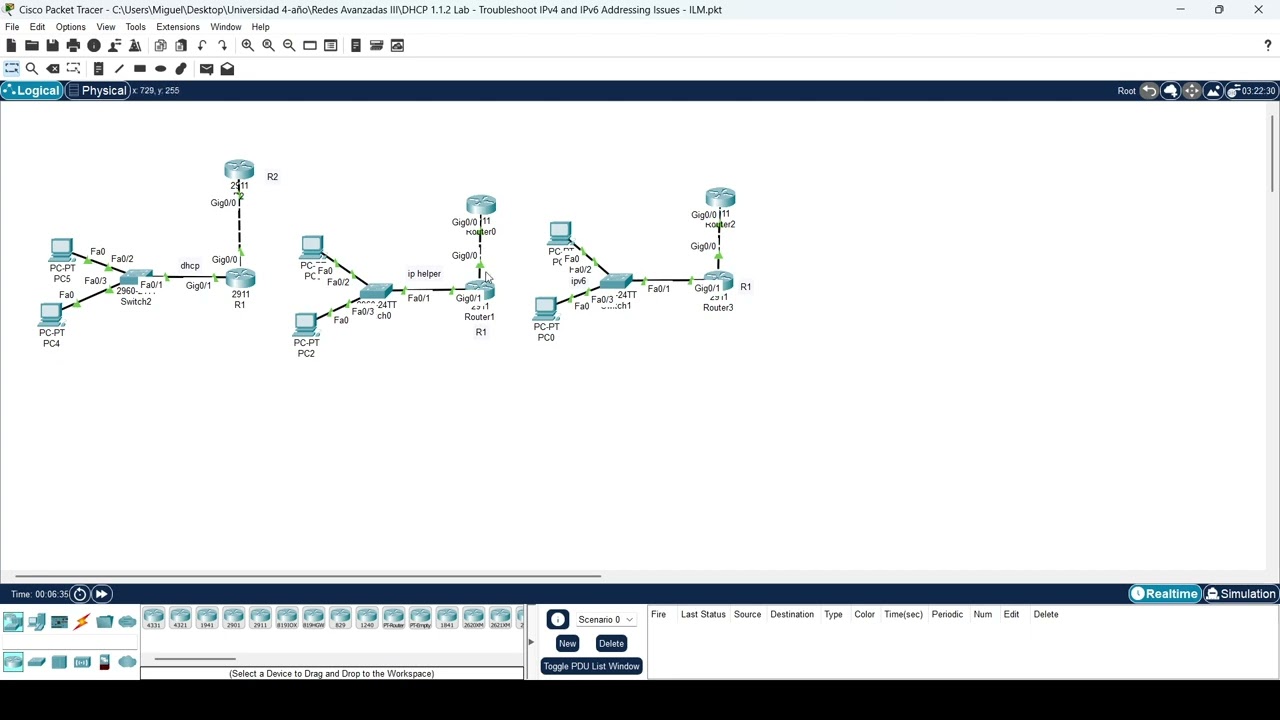Redo the action with the Redo arrow
Image resolution: width=1280 pixels, height=720 pixels.
pyautogui.click(x=222, y=45)
